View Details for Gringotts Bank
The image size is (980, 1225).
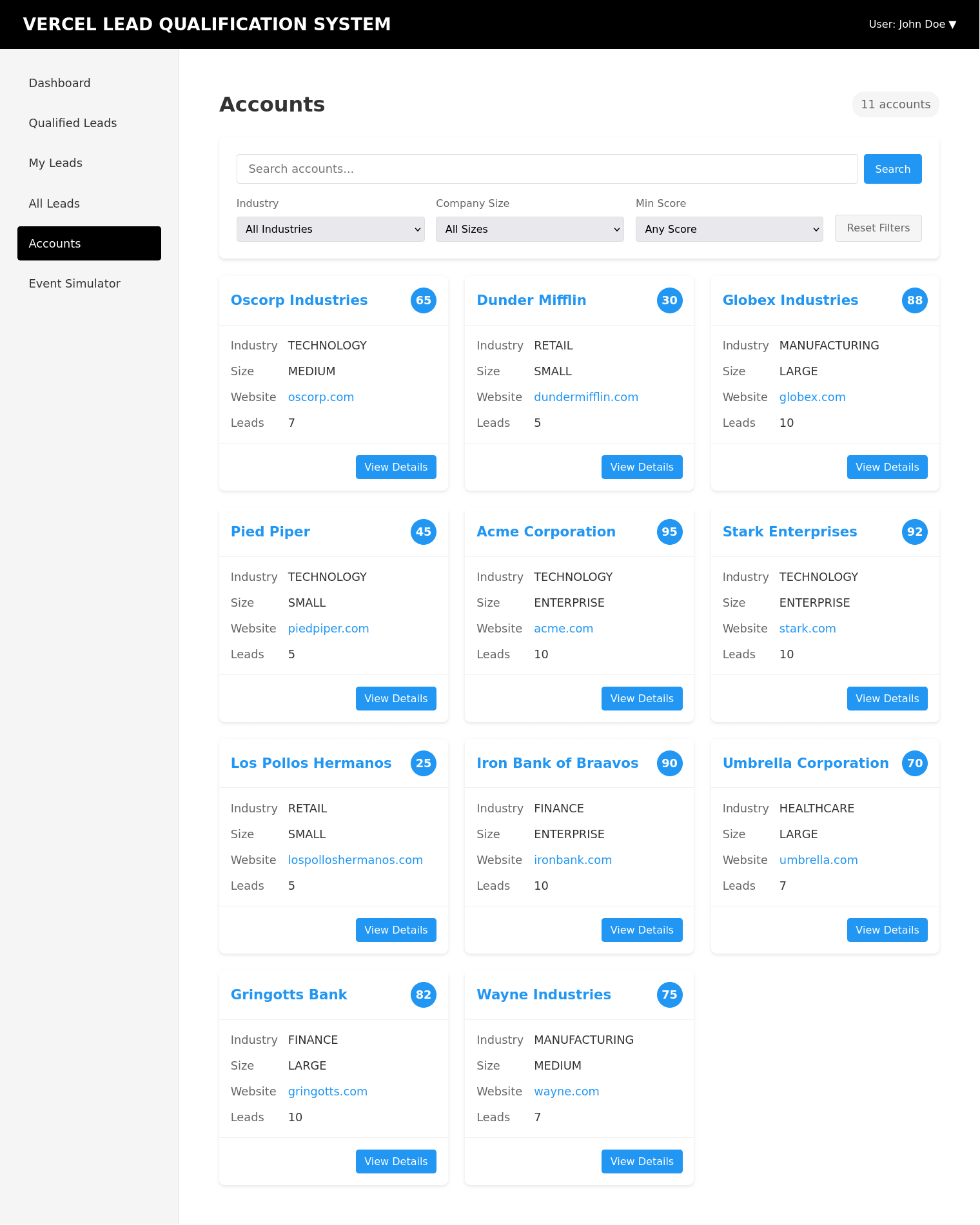pos(396,1162)
